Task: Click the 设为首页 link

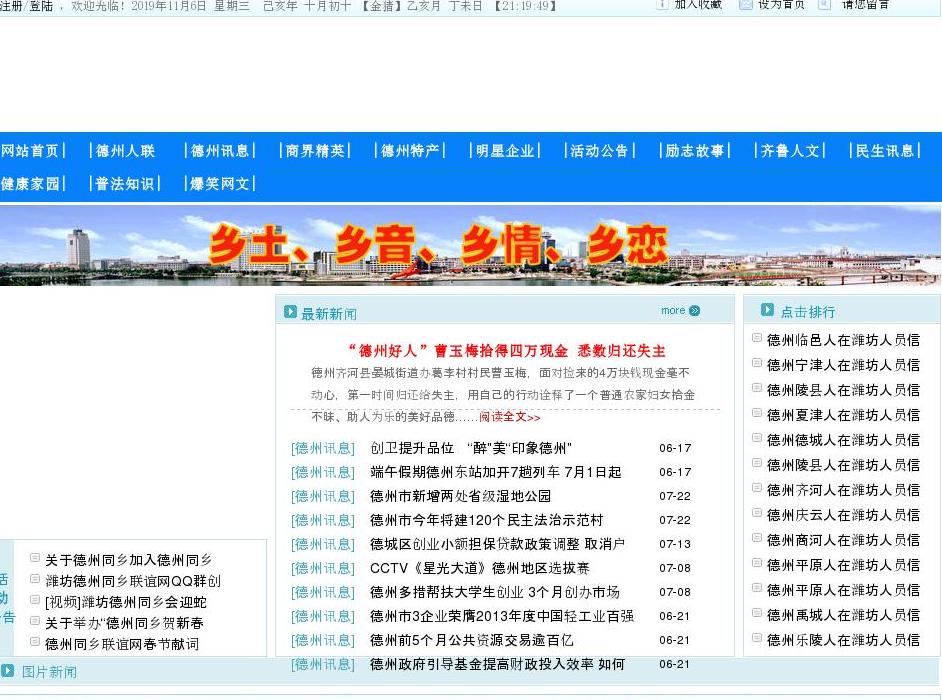Action: (x=781, y=5)
